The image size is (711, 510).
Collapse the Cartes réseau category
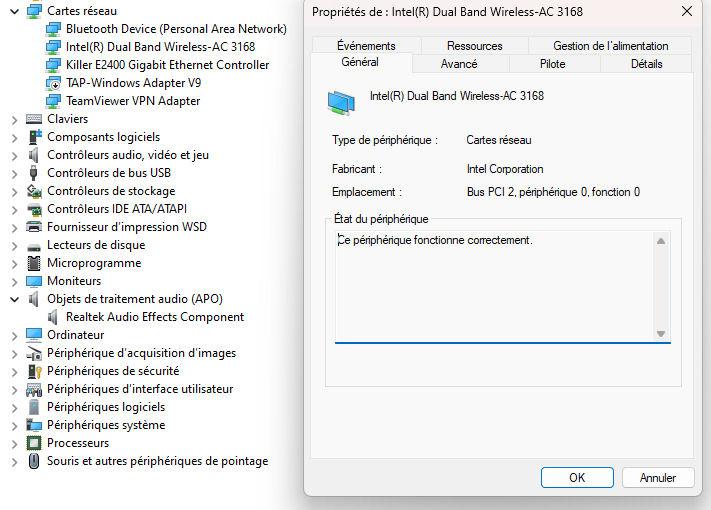pyautogui.click(x=14, y=11)
